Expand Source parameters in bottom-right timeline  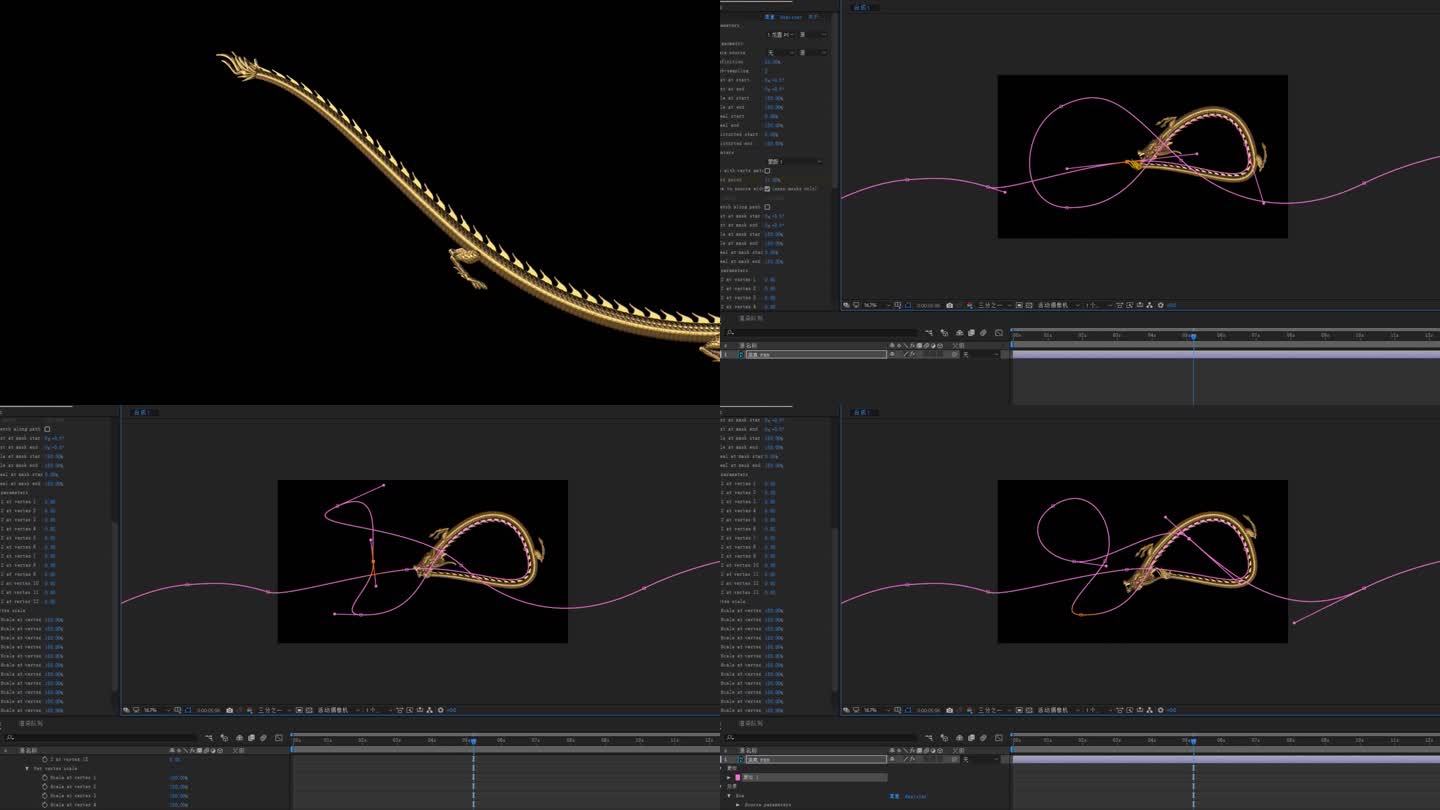coord(738,805)
